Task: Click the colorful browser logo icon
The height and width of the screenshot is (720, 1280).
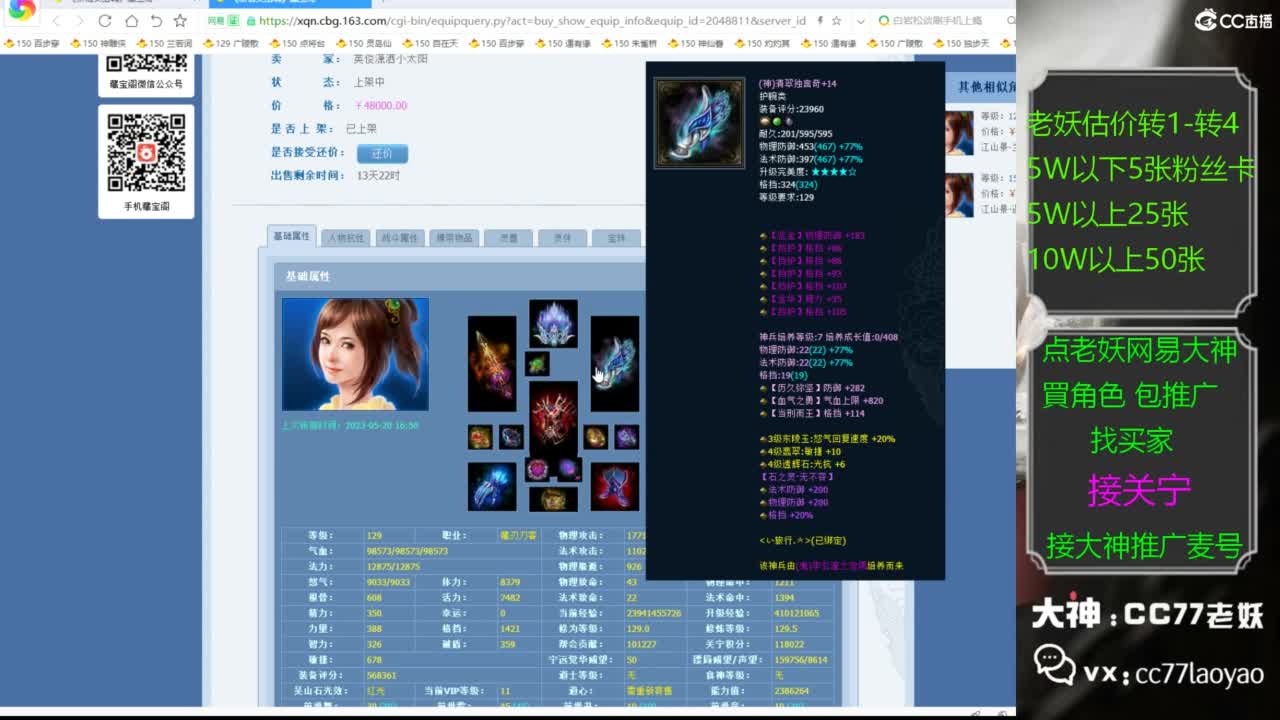Action: 21,9
